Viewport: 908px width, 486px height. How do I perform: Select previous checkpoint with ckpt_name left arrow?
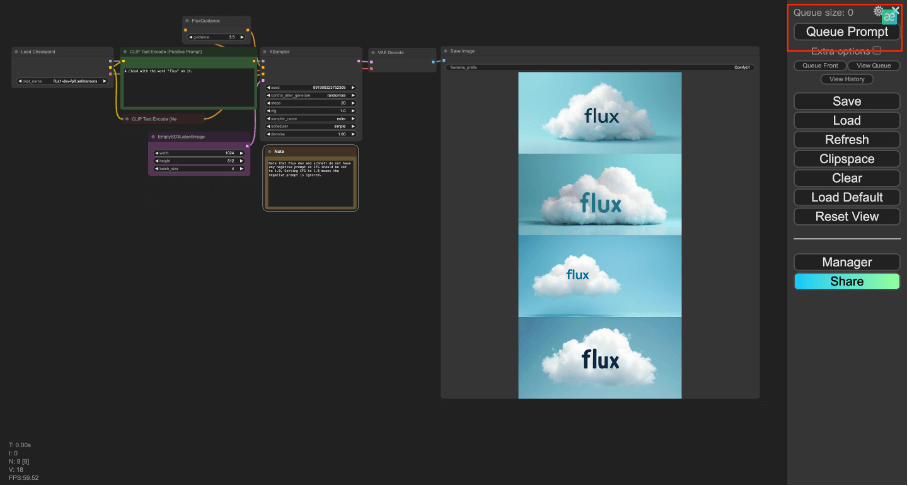[21, 82]
